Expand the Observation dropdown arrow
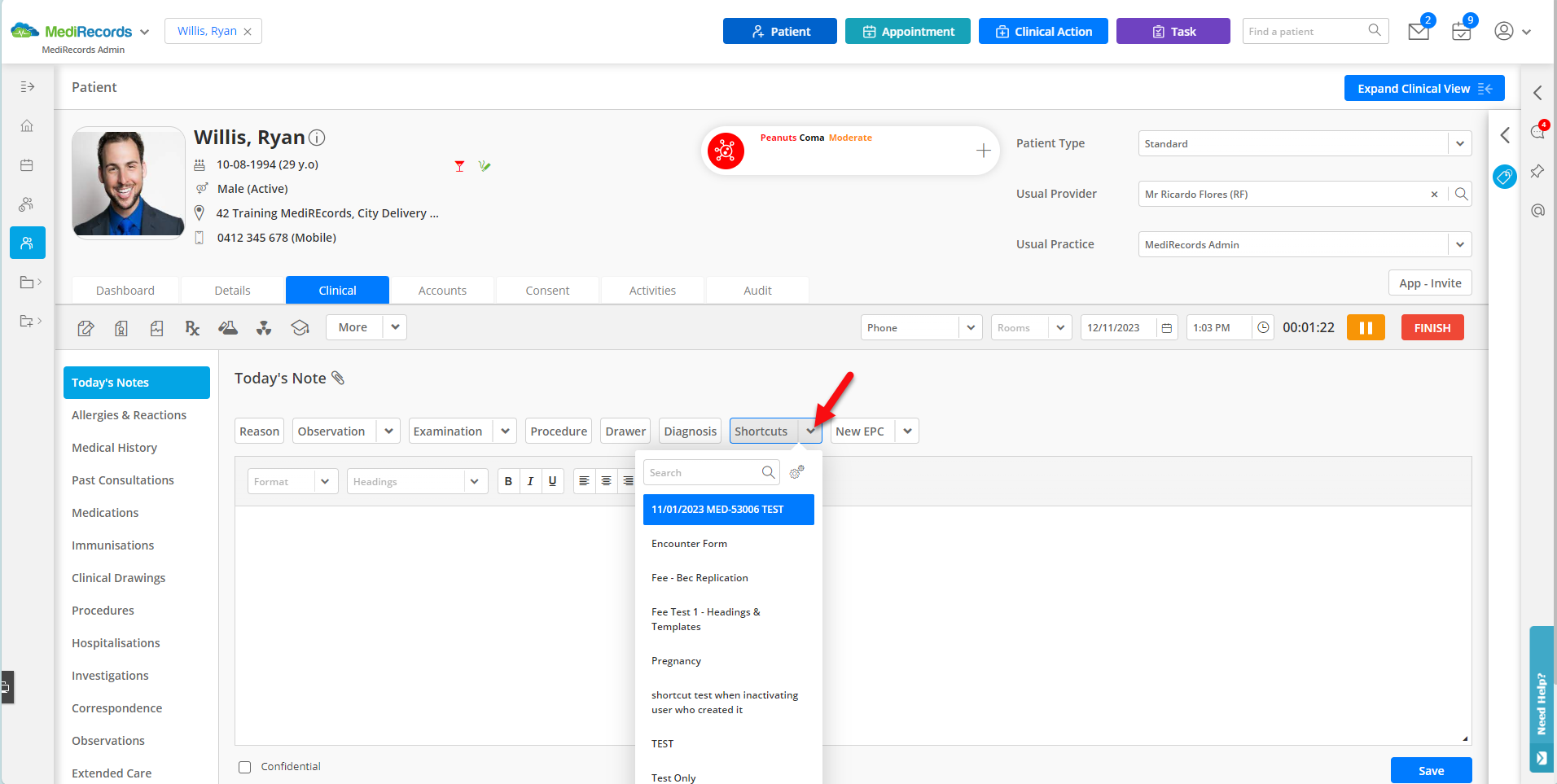This screenshot has height=784, width=1557. 388,431
